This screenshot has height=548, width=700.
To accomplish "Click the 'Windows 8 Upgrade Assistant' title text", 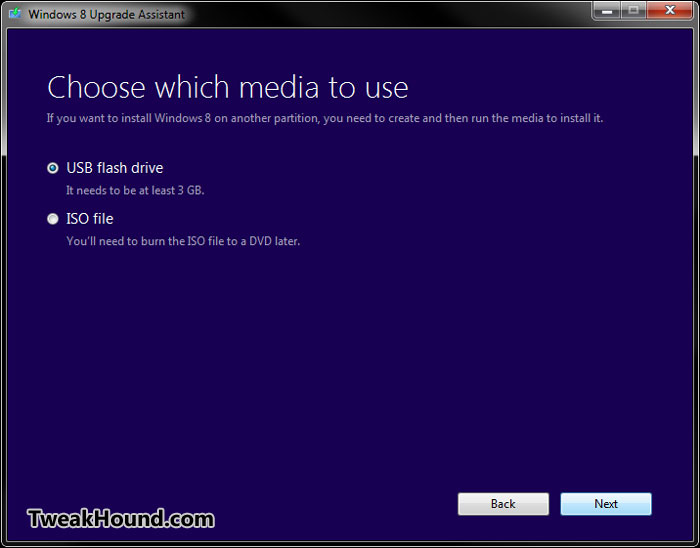I will (106, 14).
